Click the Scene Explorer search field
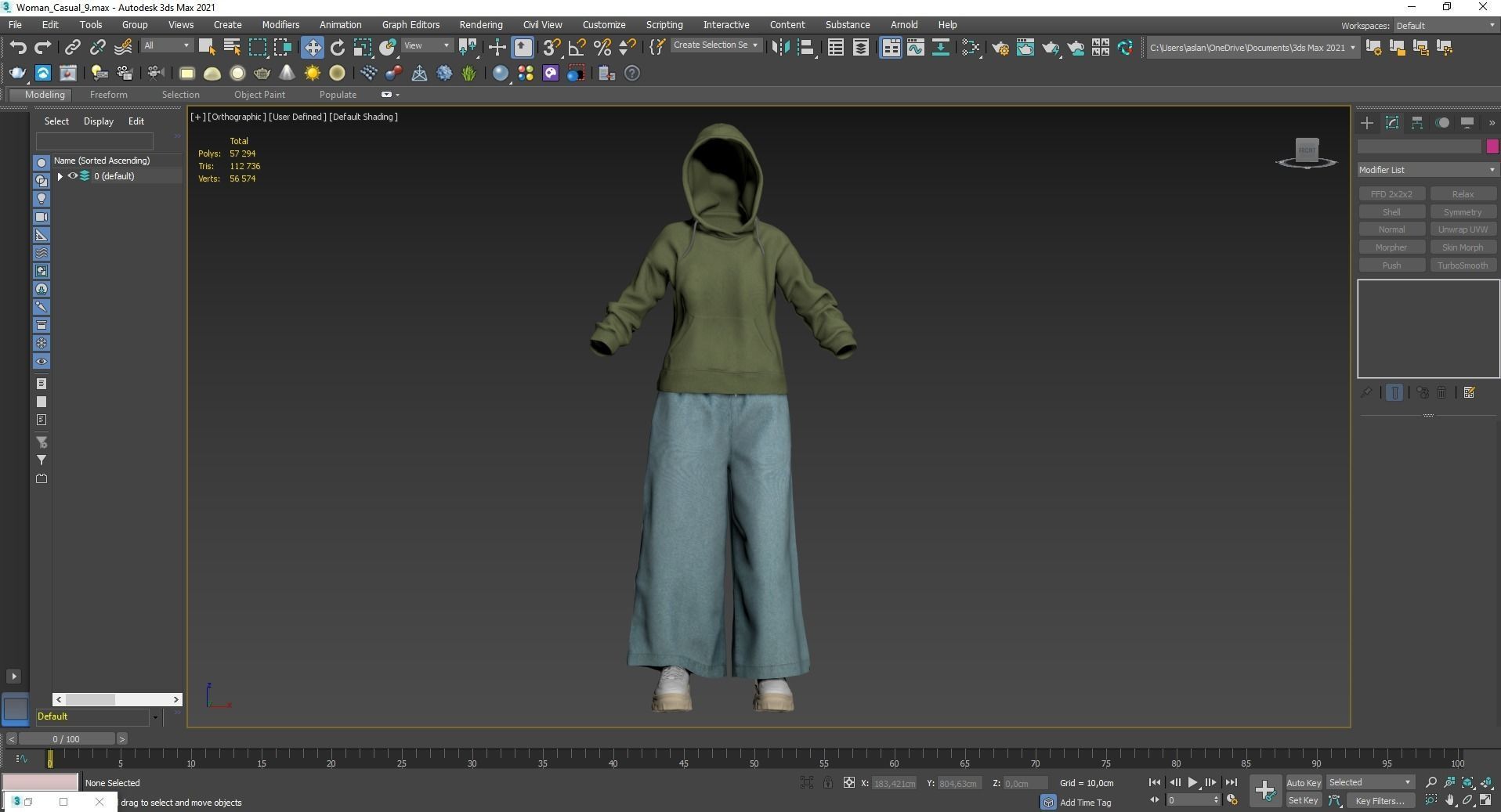This screenshot has height=812, width=1501. 95,141
